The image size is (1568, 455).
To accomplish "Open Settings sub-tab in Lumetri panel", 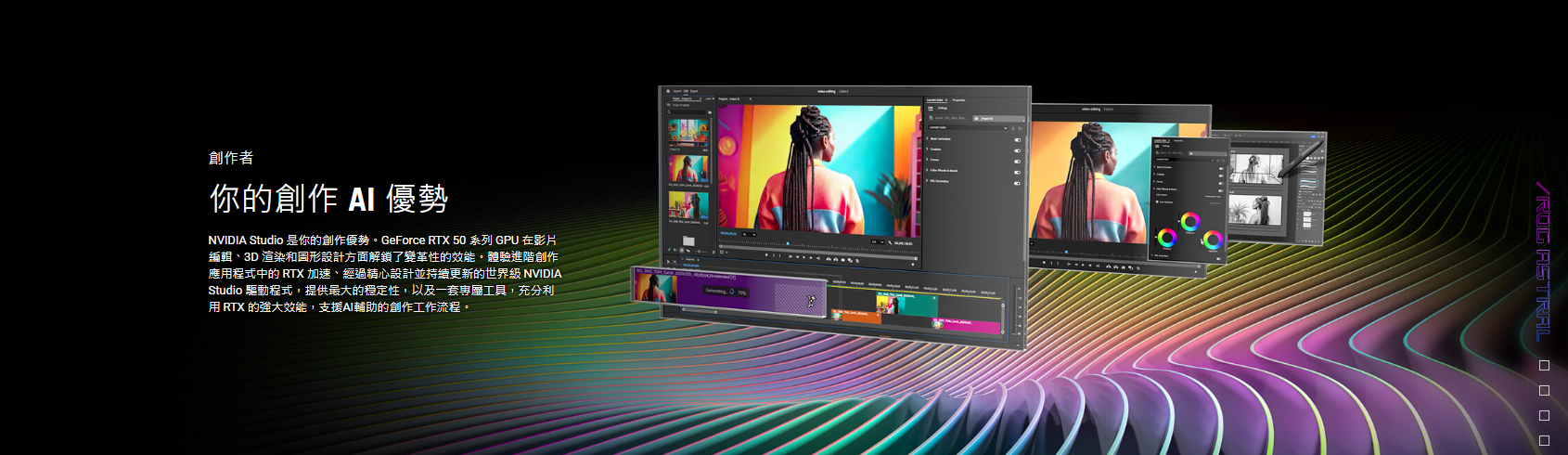I will tap(943, 108).
